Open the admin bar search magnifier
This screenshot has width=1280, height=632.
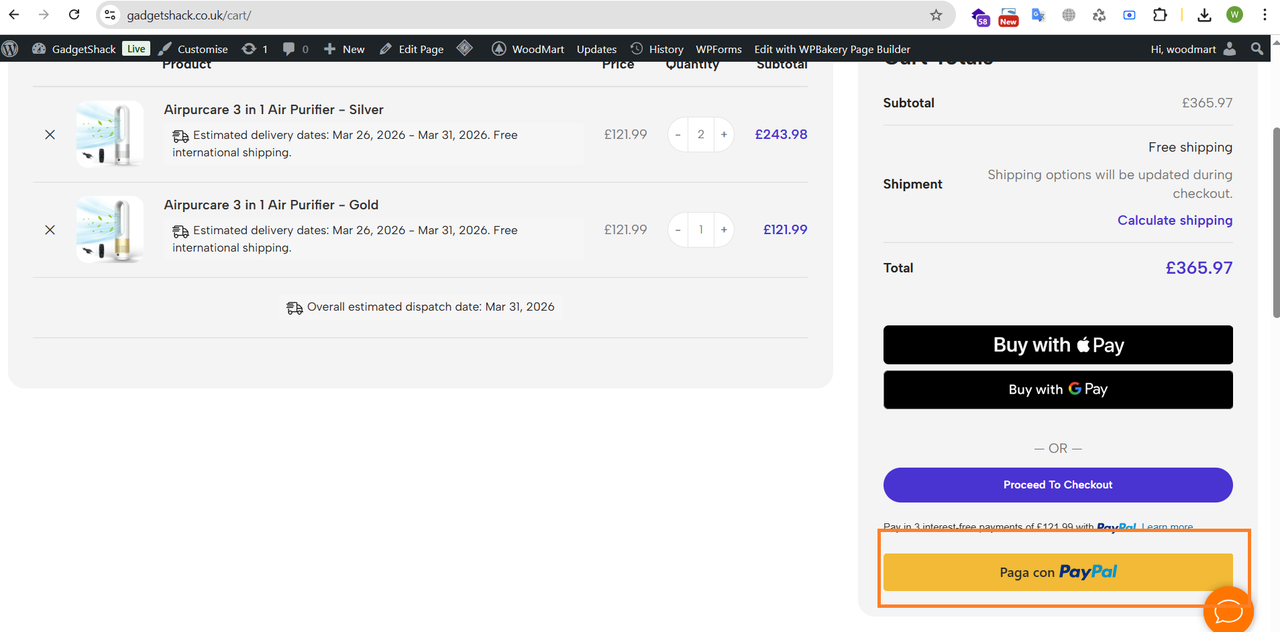[1257, 48]
